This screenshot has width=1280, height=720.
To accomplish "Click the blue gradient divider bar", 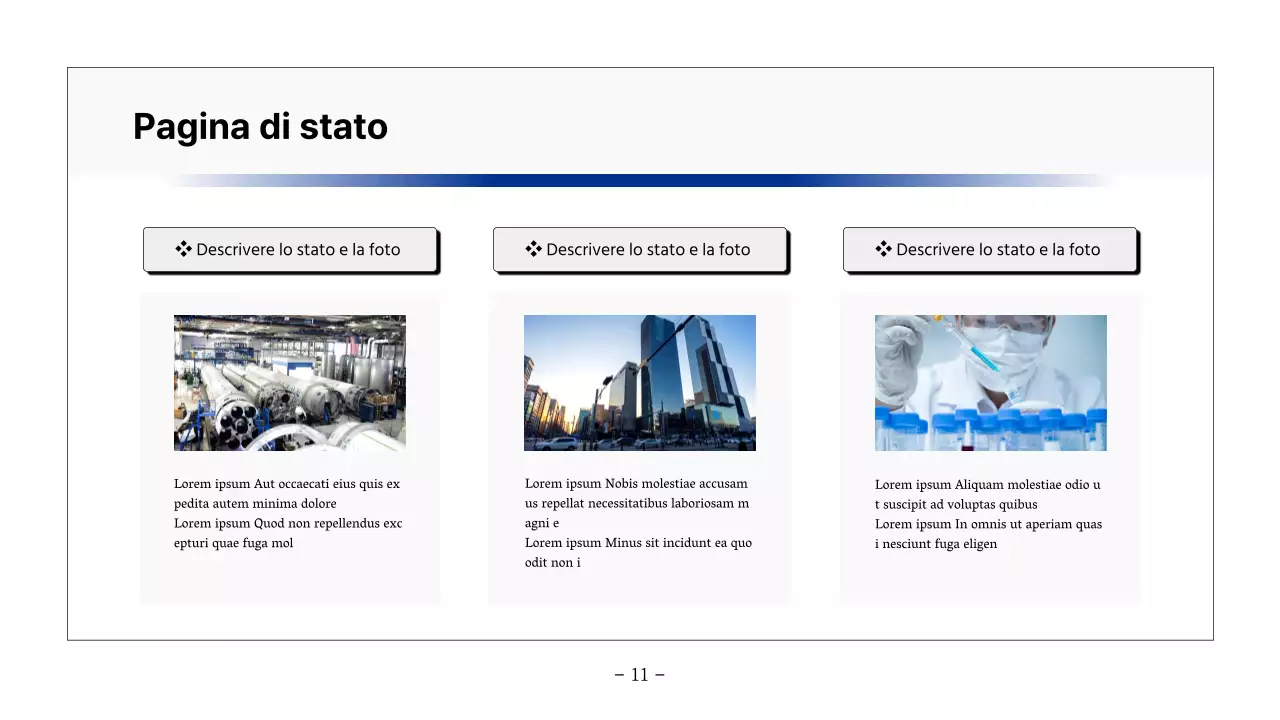I will (639, 181).
